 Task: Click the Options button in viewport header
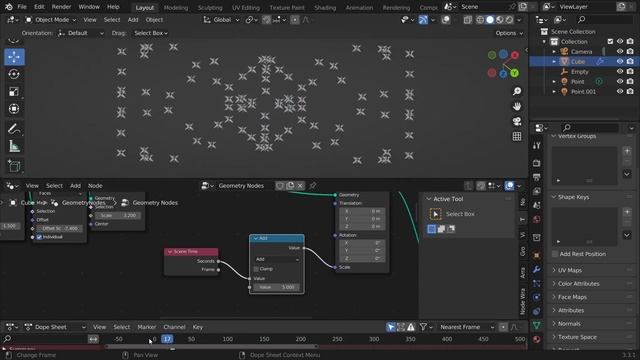pos(509,33)
